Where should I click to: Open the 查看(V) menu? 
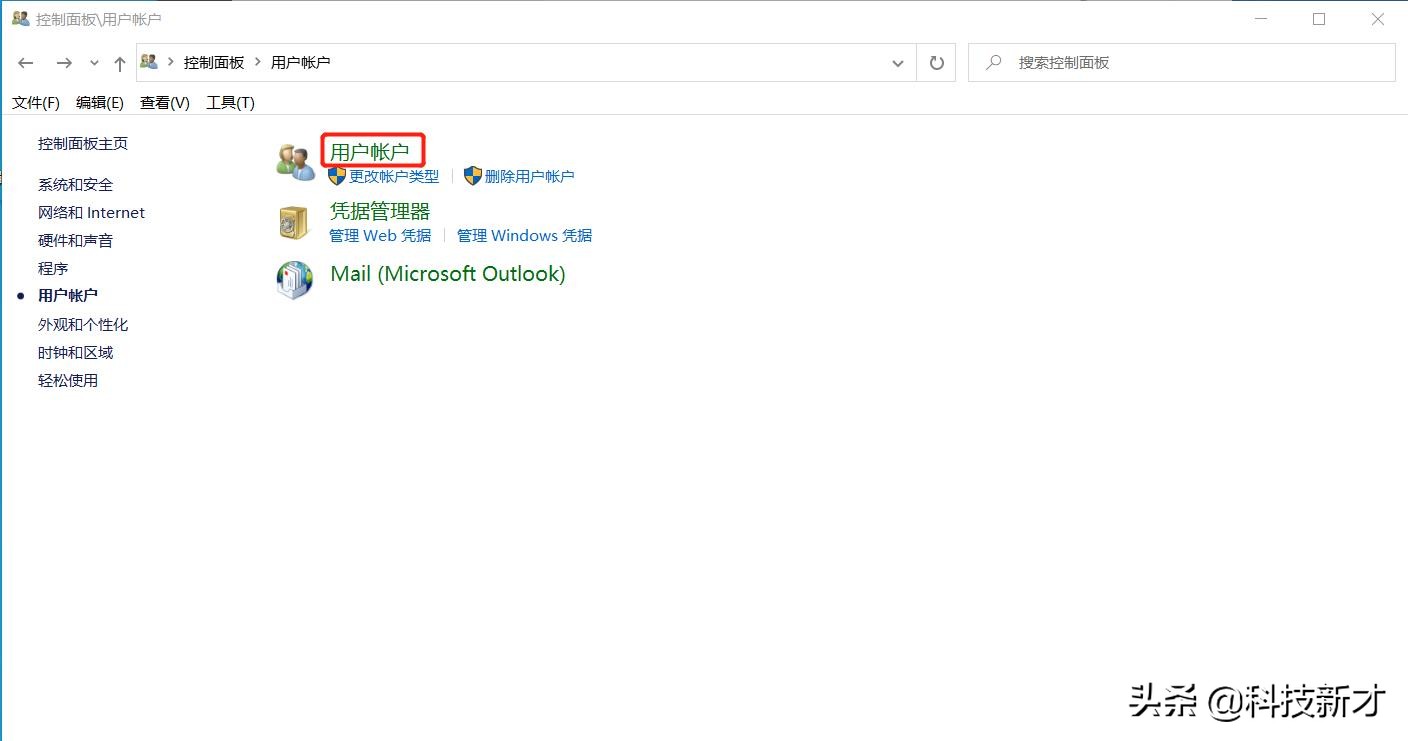point(165,102)
